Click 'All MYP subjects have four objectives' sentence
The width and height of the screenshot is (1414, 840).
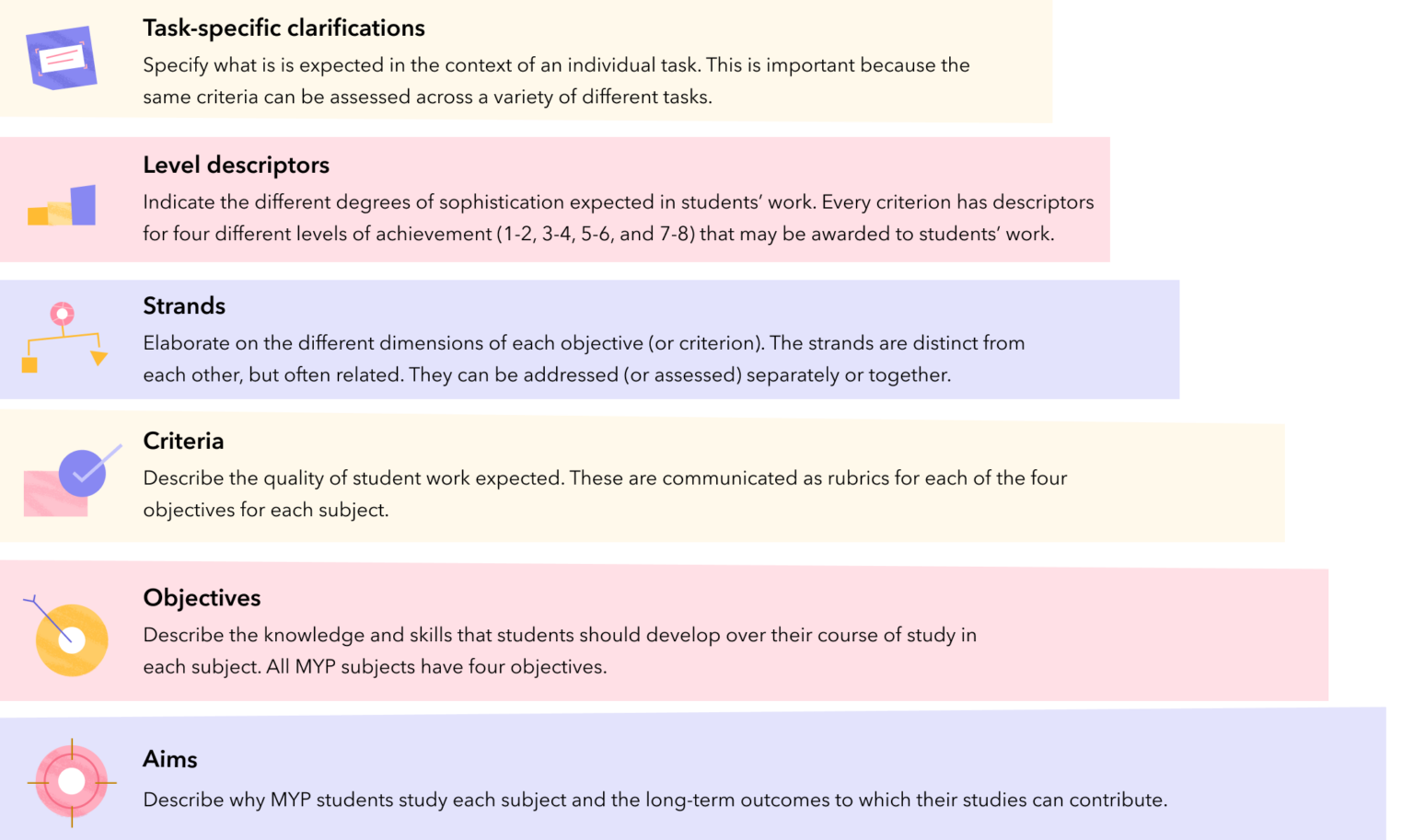coord(436,667)
